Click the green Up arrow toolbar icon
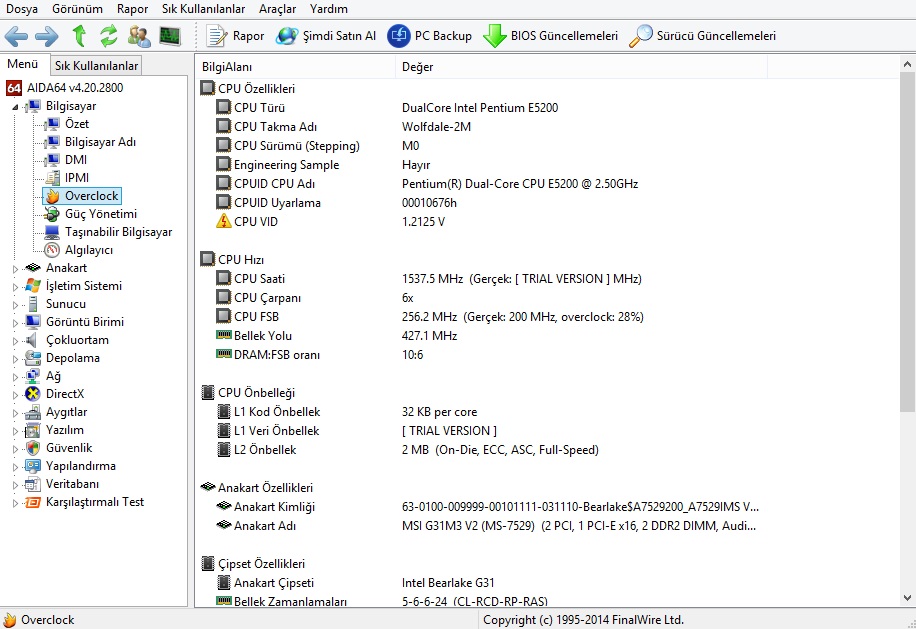The height and width of the screenshot is (629, 916). click(x=79, y=36)
